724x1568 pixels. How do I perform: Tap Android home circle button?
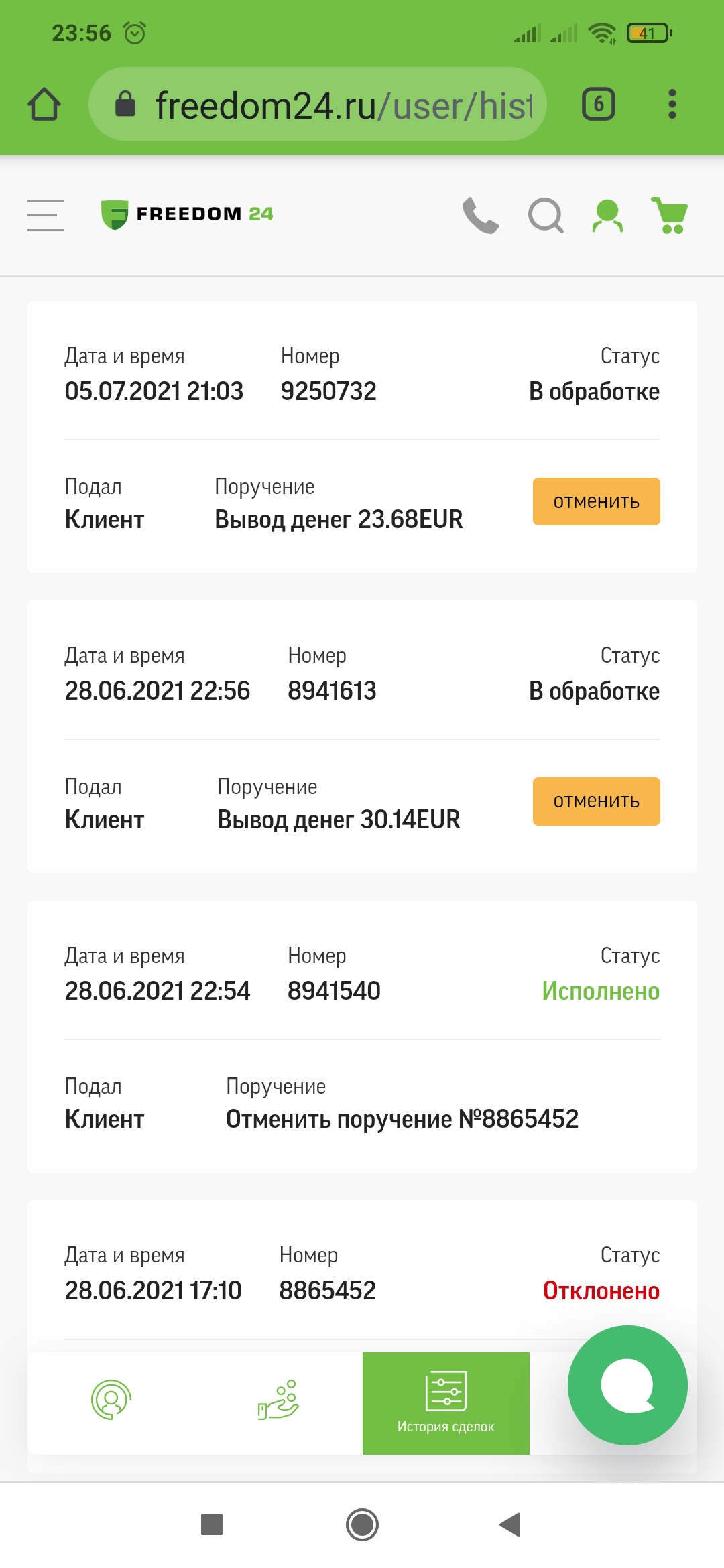[362, 1524]
